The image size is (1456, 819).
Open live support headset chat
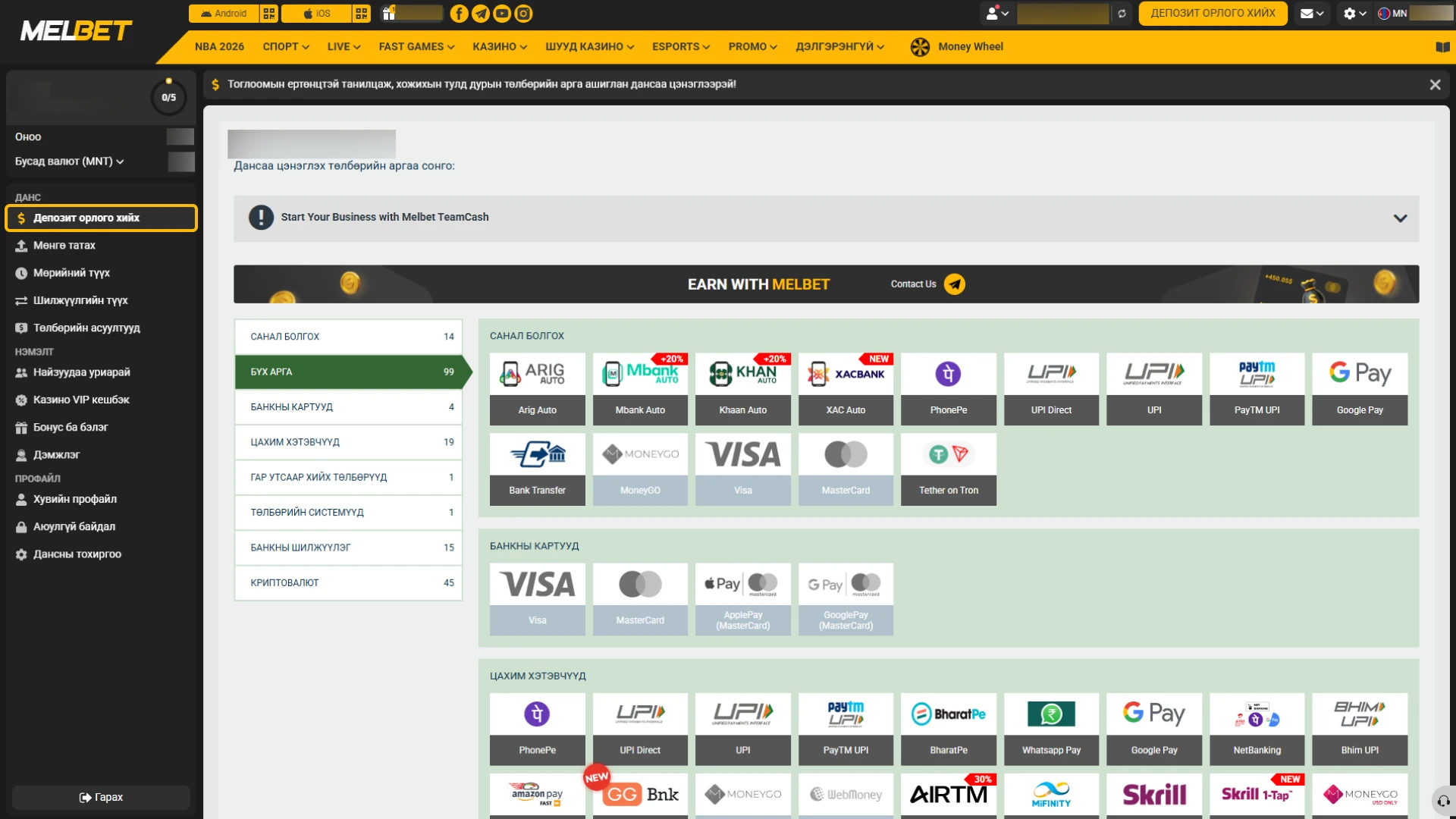1443,801
